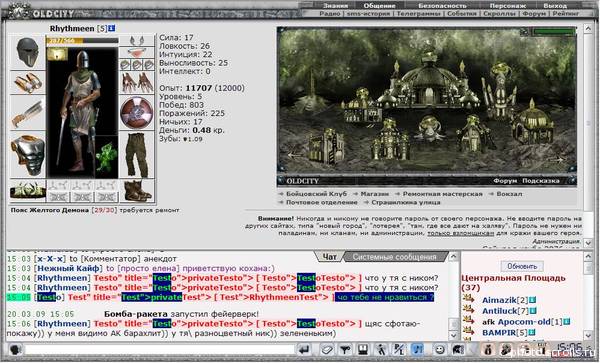Click the Yellow Demon belt slot
This screenshot has width=600, height=363.
tap(27, 190)
